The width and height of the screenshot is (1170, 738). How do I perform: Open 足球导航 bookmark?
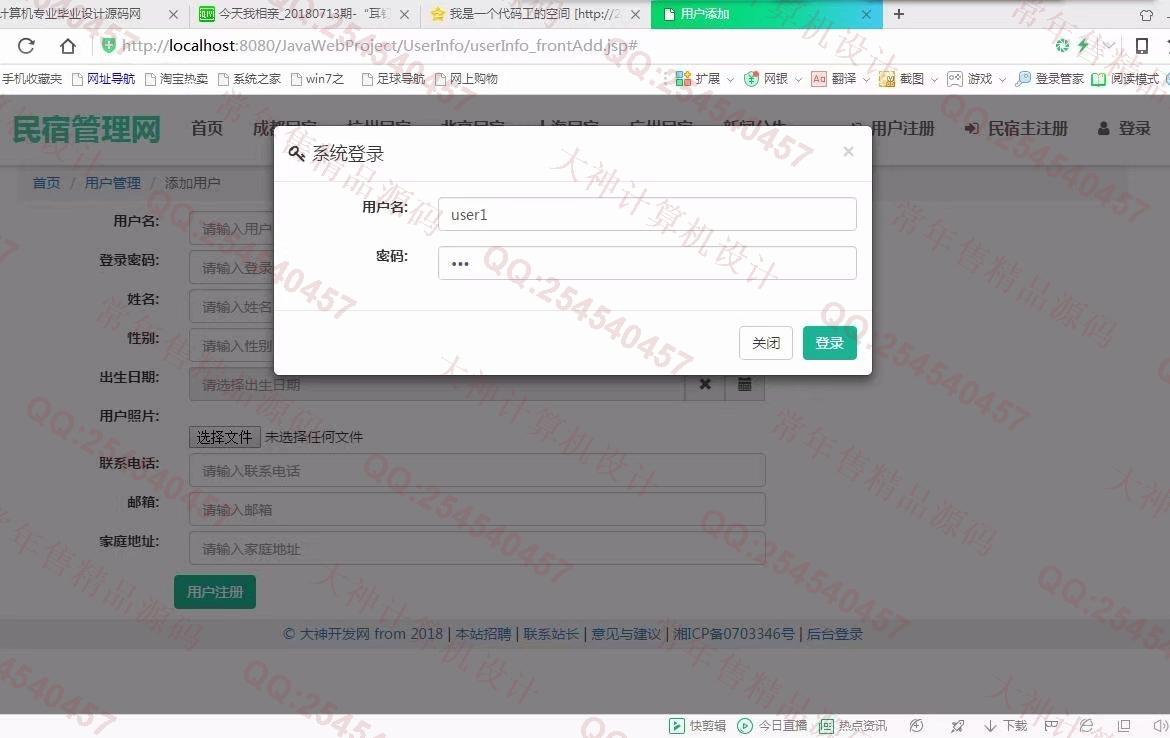[x=393, y=78]
